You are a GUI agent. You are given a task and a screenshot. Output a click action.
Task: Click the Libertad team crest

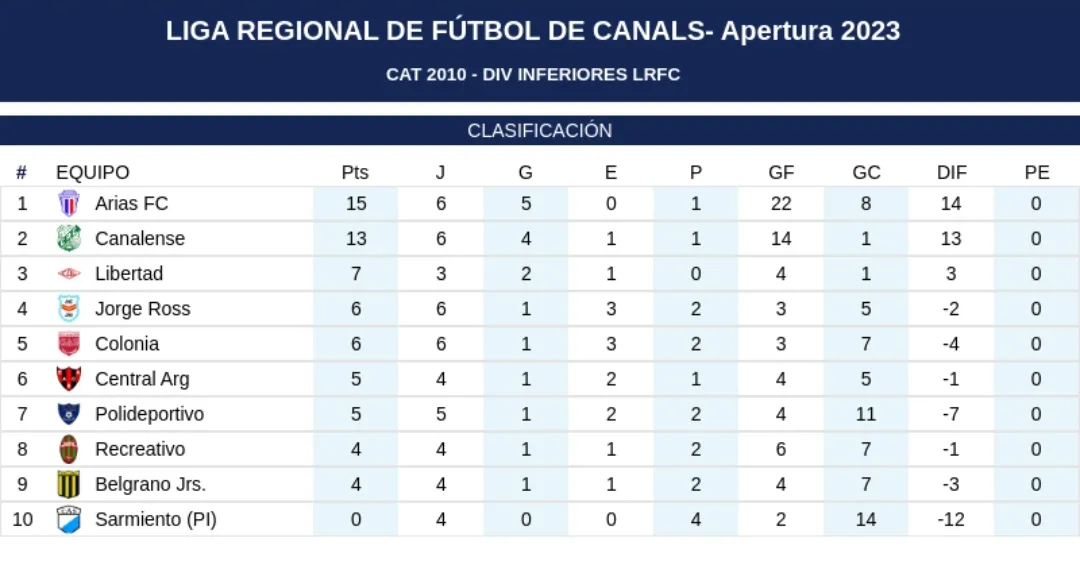(x=68, y=273)
